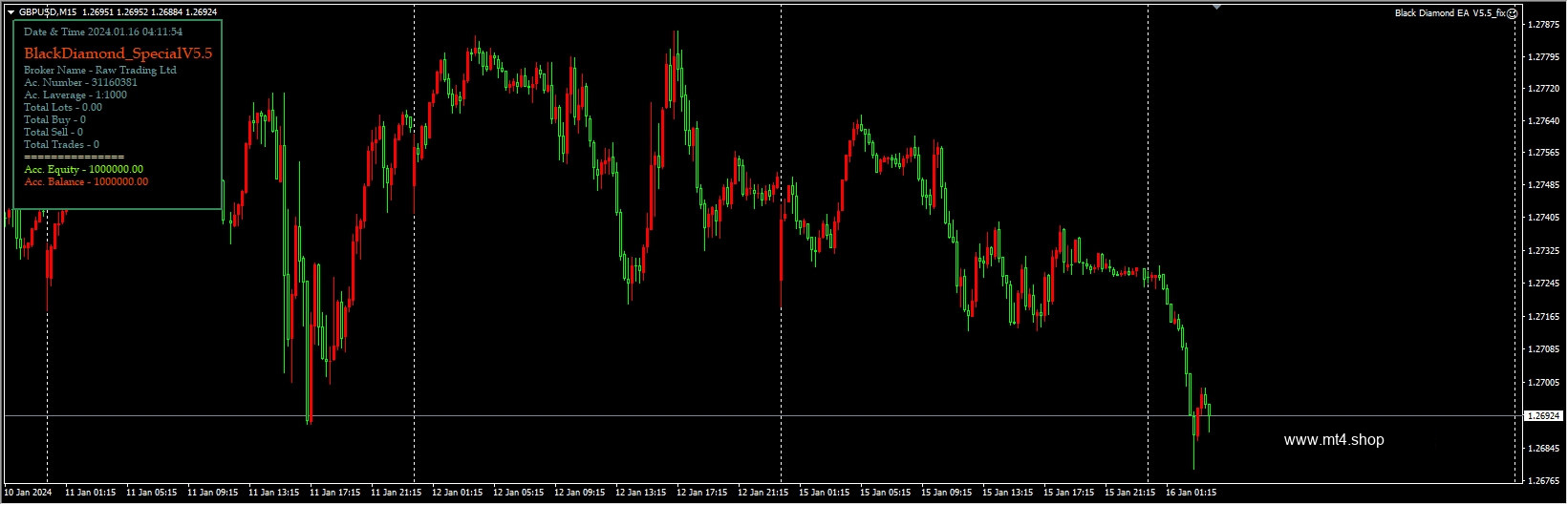Click the 11 Jan 17:15 time axis label
Screen dimensions: 1568x505
(335, 494)
